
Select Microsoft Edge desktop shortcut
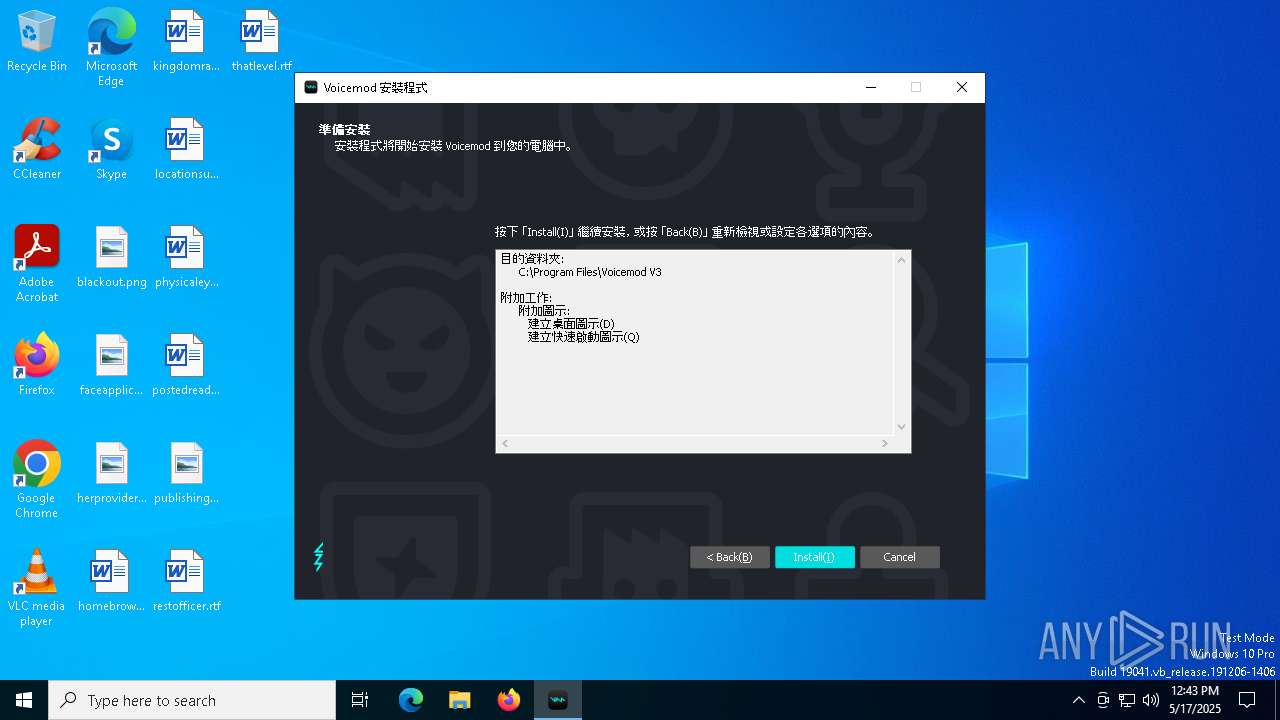coord(111,48)
